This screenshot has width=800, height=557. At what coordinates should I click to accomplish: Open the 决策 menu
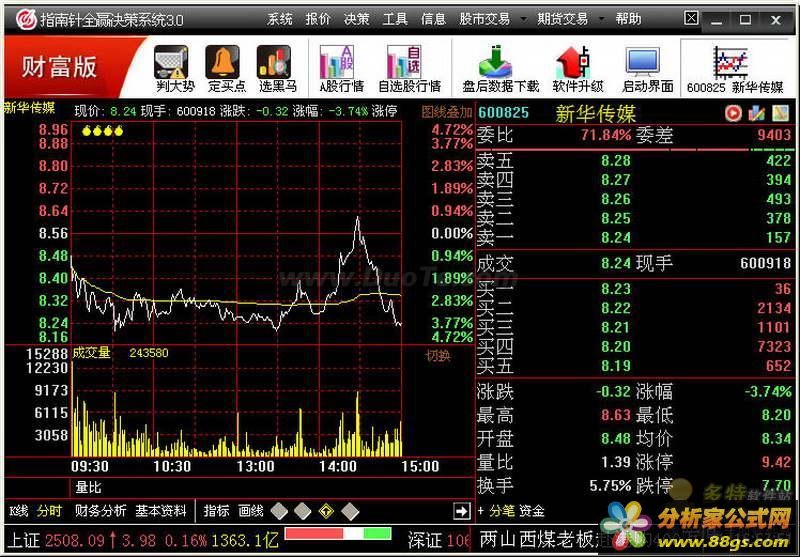coord(356,19)
